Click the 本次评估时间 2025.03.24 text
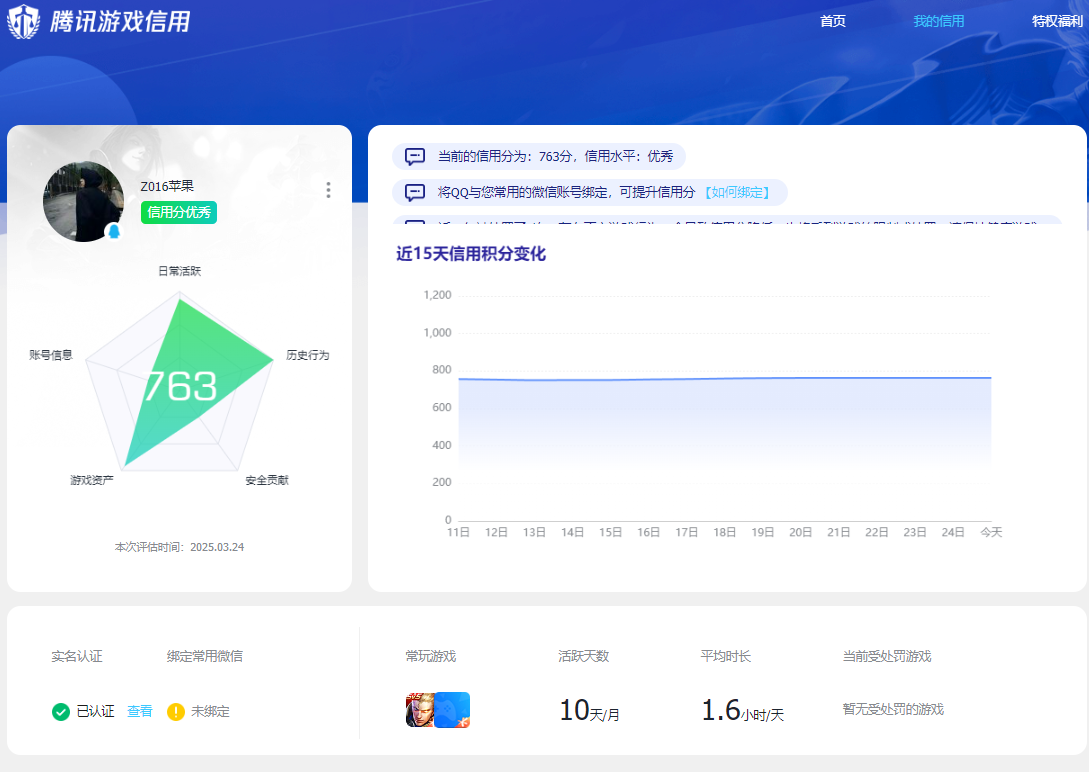1089x772 pixels. point(179,547)
